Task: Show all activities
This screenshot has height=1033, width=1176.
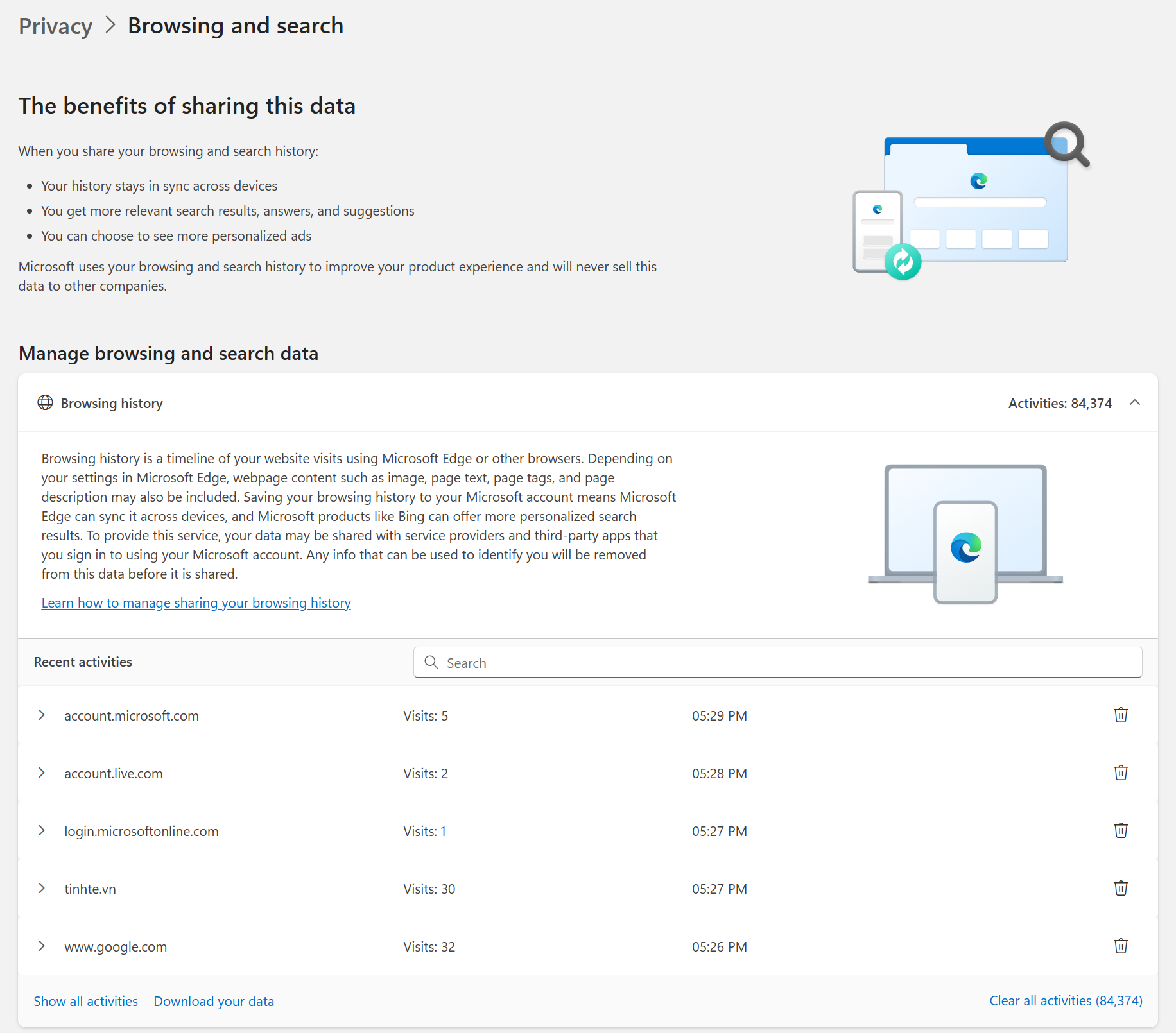Action: pos(85,1001)
